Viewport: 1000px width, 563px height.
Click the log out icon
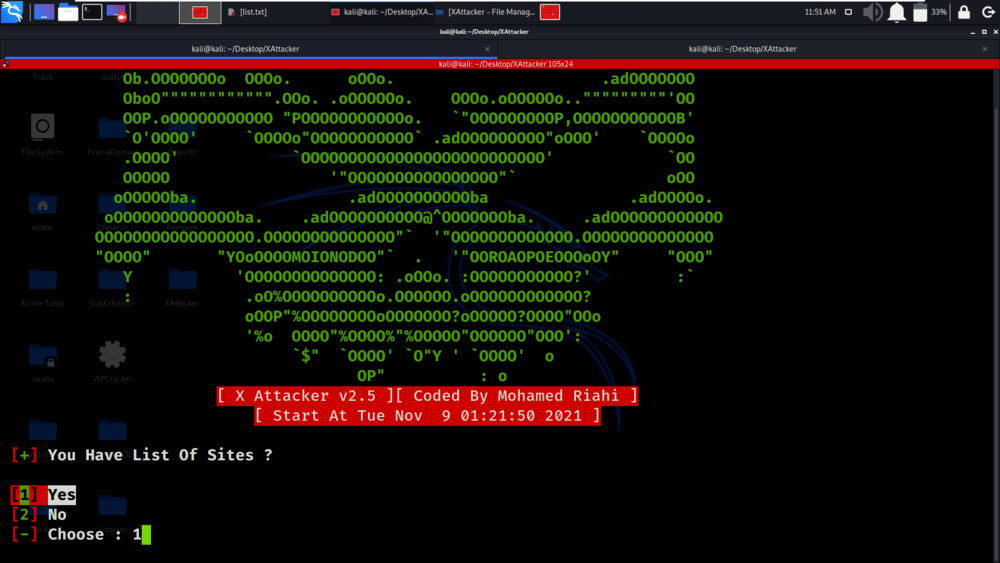988,12
